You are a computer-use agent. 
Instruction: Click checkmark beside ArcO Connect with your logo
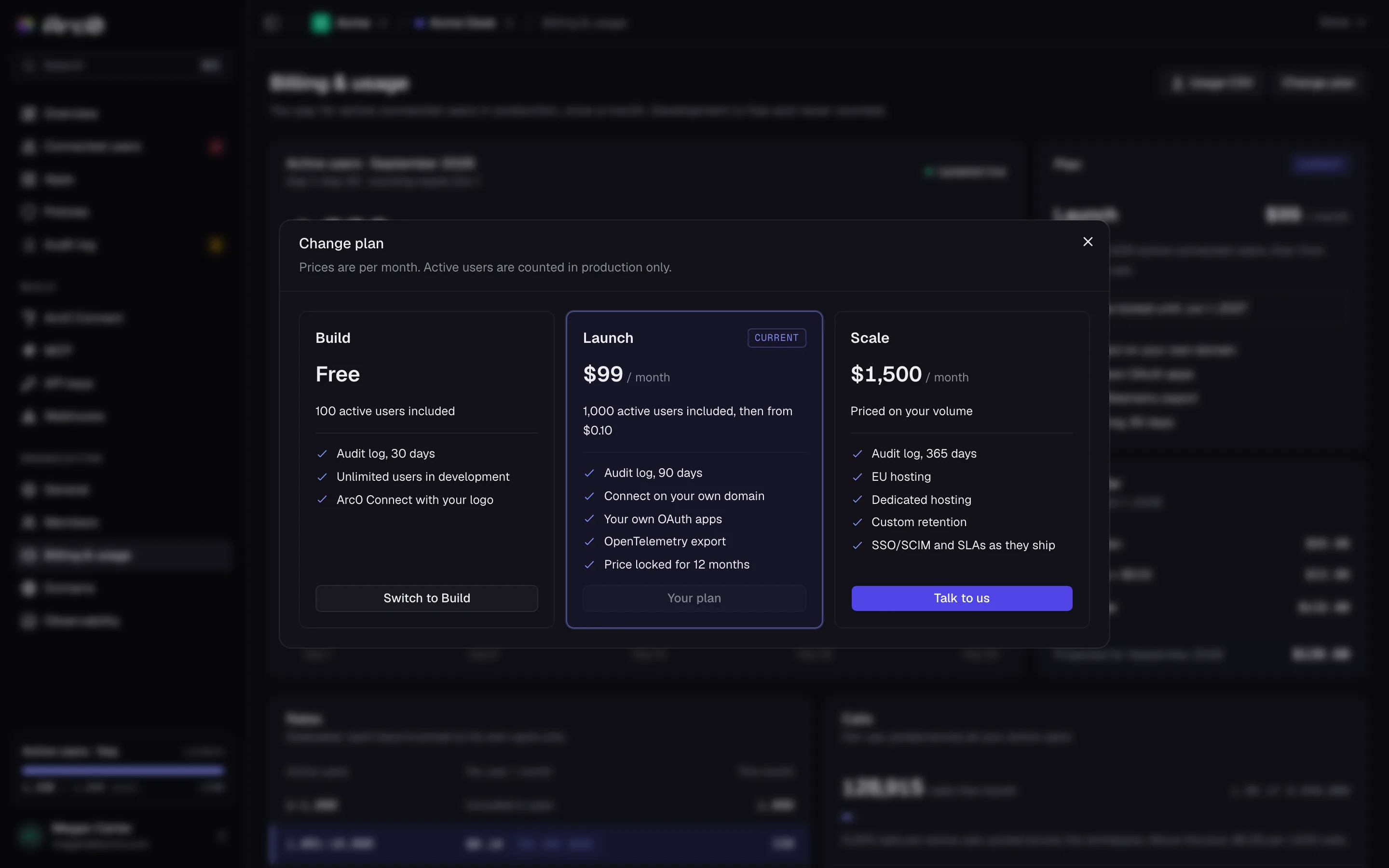click(322, 500)
